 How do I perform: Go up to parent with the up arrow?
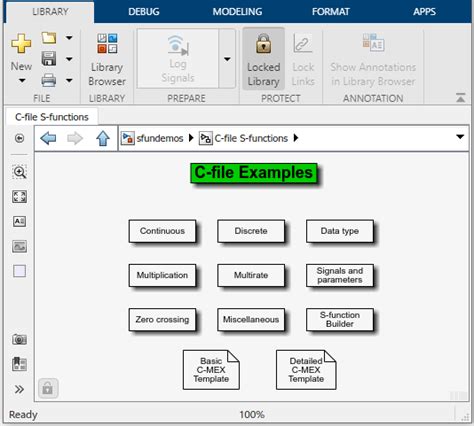coord(103,138)
